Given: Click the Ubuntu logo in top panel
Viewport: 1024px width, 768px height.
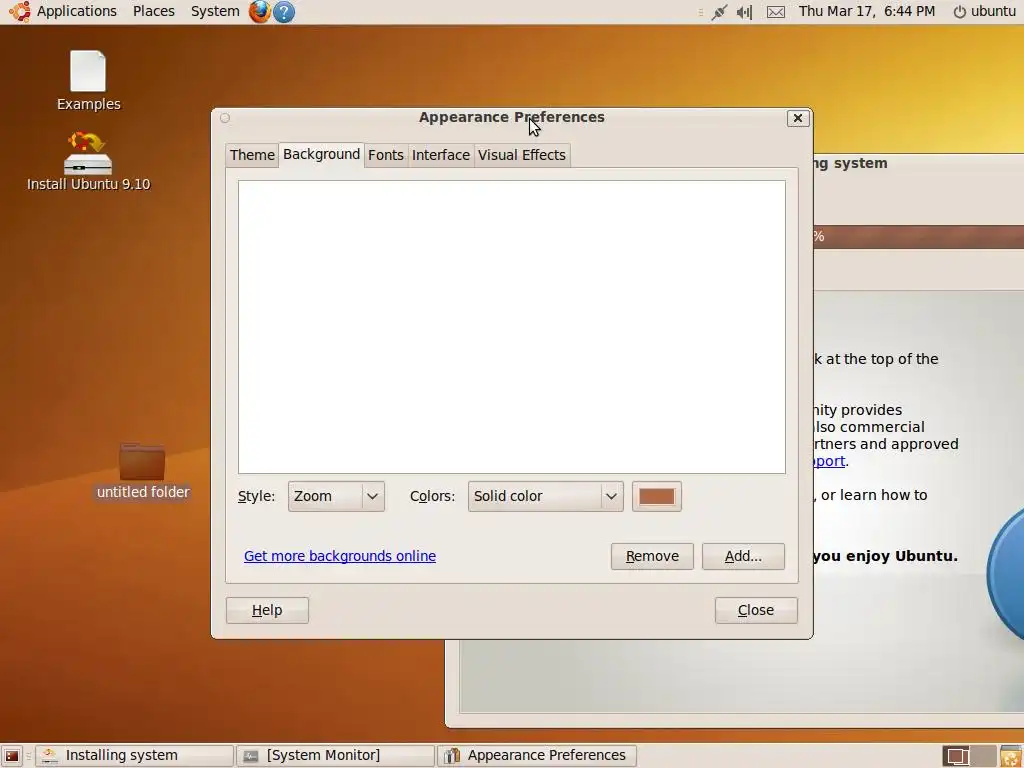Looking at the screenshot, I should click(x=20, y=11).
